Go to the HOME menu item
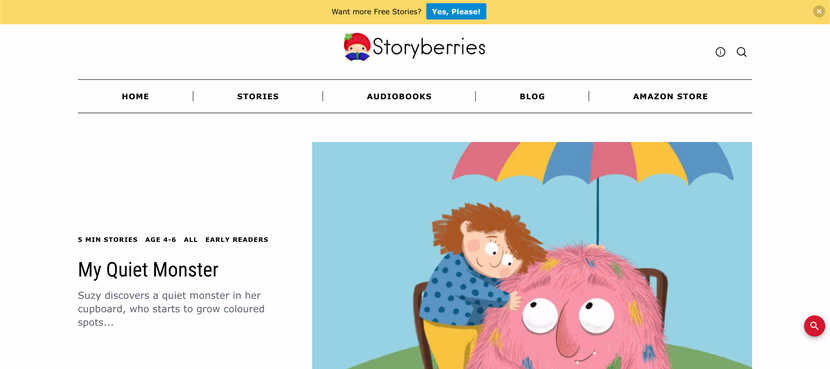Image resolution: width=830 pixels, height=369 pixels. (x=136, y=96)
